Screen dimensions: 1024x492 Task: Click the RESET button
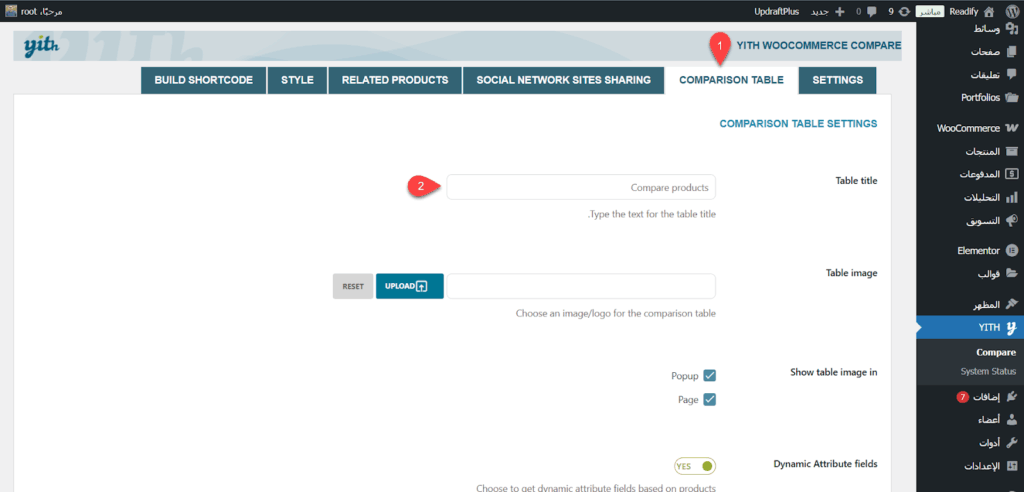(353, 286)
